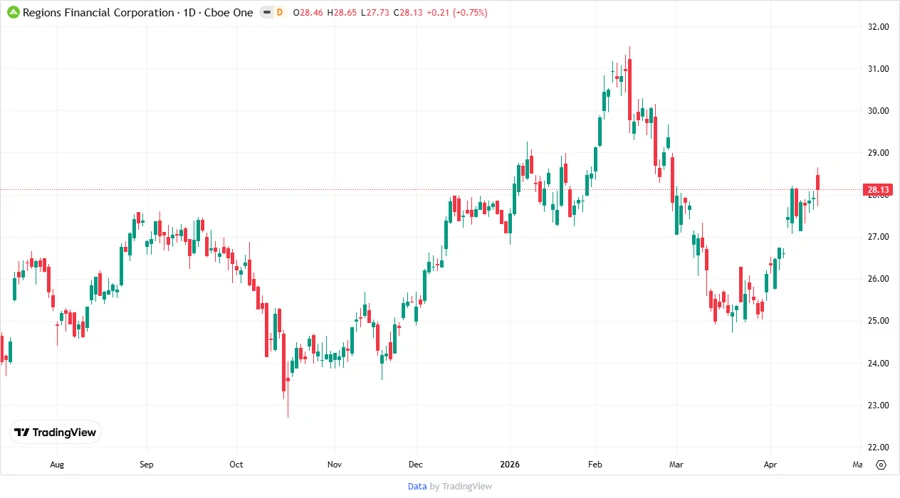Screen dimensions: 900x498
Task: Click the dash market status icon
Action: [x=267, y=12]
